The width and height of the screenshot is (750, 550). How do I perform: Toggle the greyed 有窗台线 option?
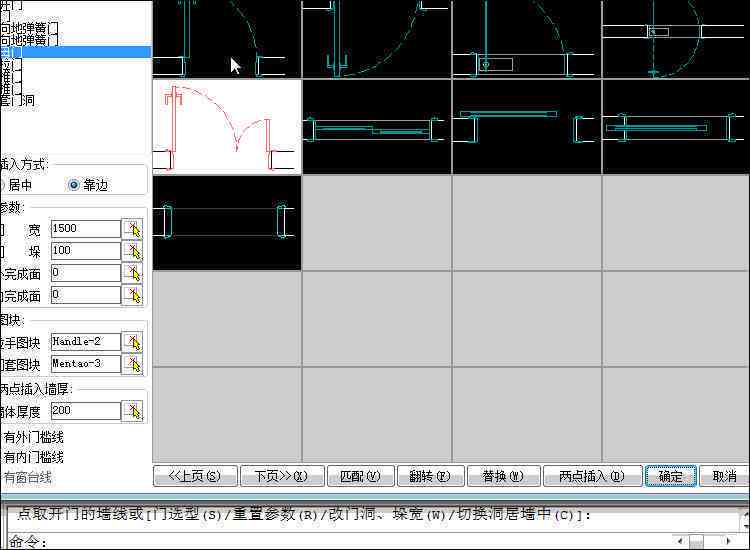pos(27,477)
